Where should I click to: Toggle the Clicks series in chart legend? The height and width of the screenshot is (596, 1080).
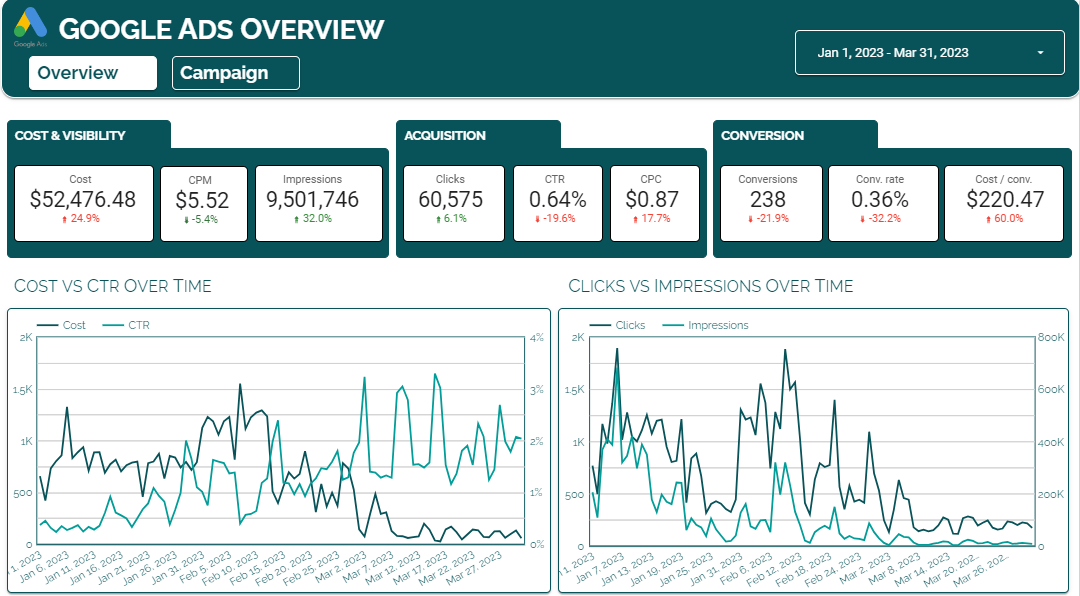pyautogui.click(x=617, y=325)
